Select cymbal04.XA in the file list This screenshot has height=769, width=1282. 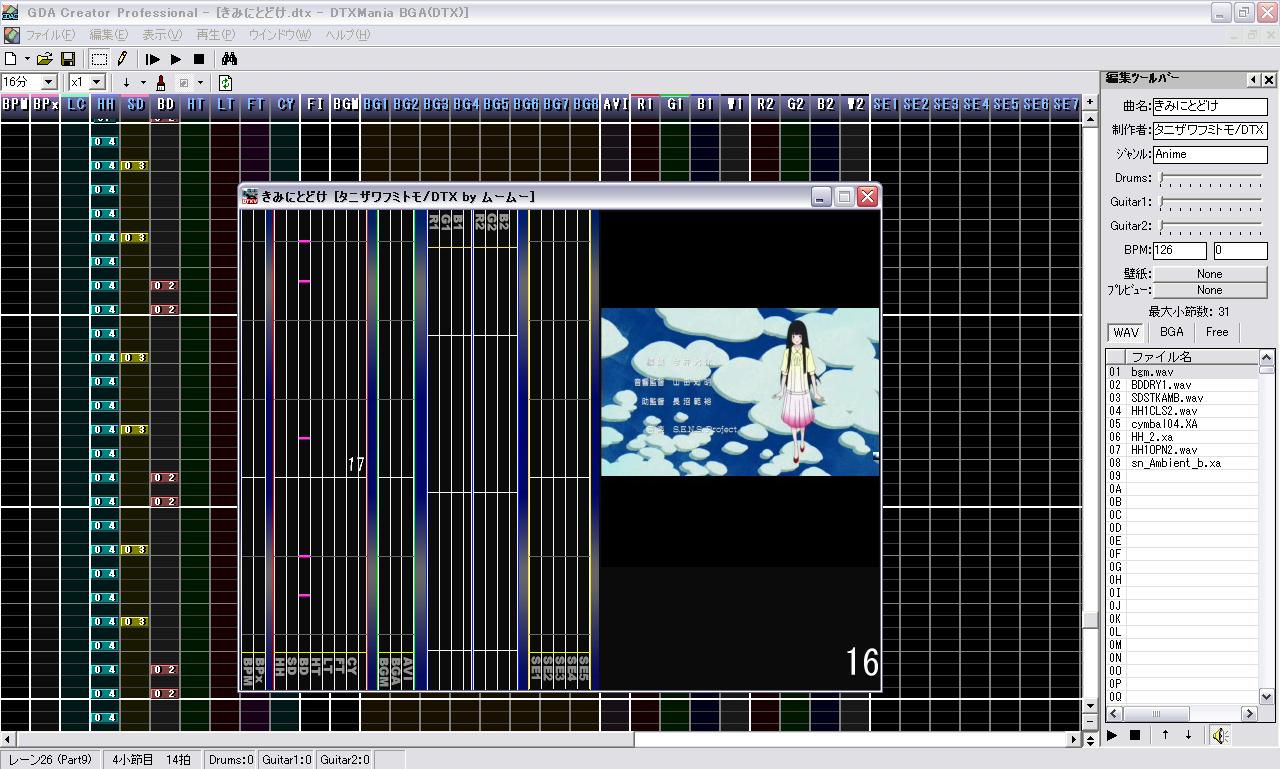pyautogui.click(x=1182, y=424)
